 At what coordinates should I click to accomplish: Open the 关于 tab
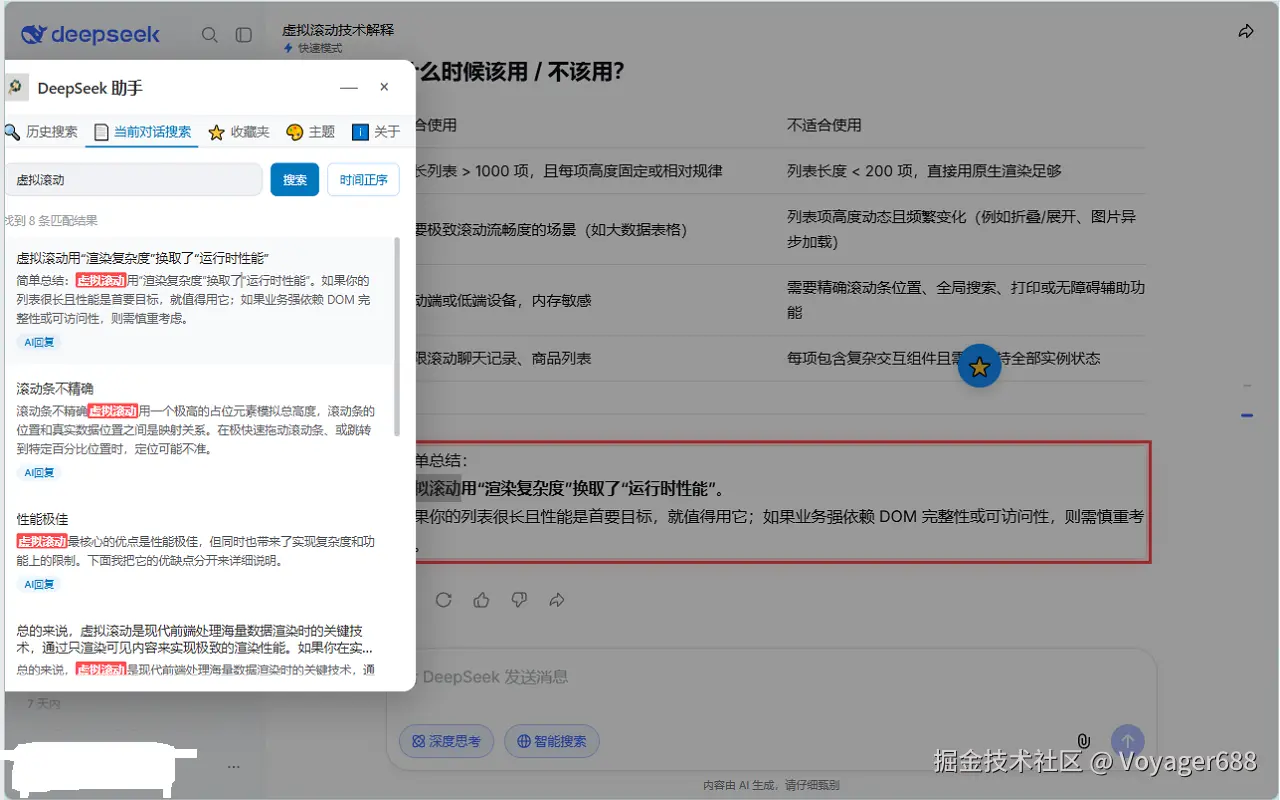point(376,132)
